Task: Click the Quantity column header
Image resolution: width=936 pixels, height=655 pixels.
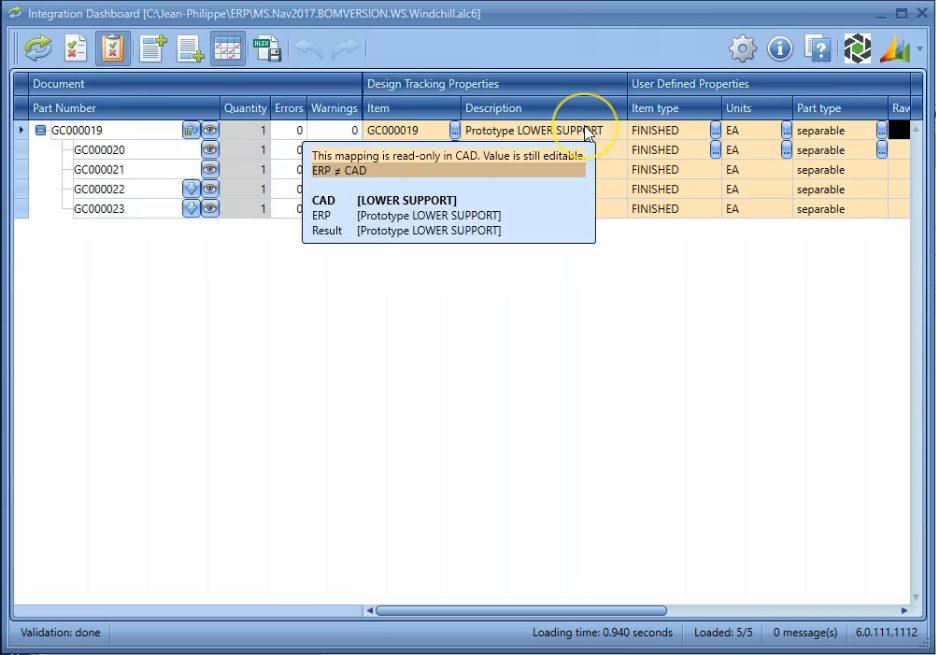Action: pyautogui.click(x=245, y=108)
